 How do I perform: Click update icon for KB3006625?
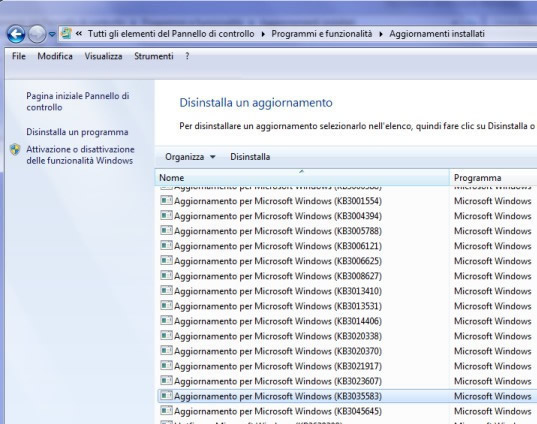(166, 260)
